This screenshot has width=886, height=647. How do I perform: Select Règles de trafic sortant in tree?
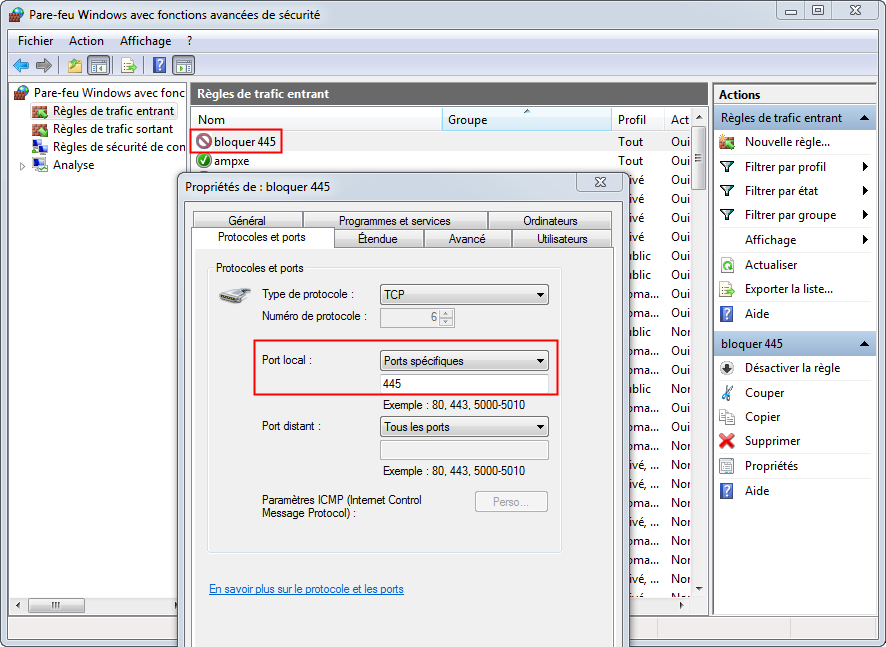112,129
